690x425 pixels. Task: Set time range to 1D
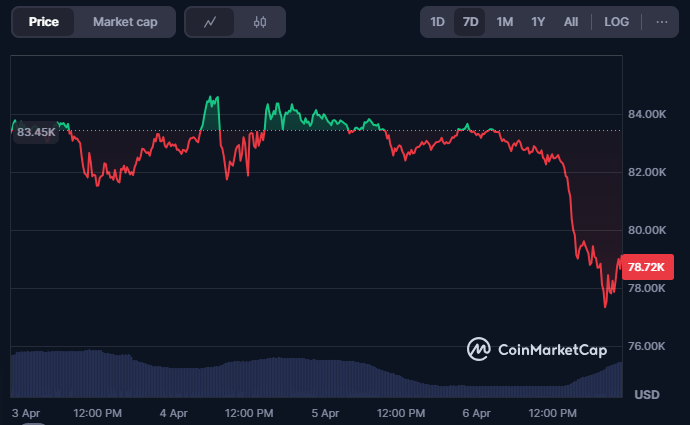pos(437,22)
